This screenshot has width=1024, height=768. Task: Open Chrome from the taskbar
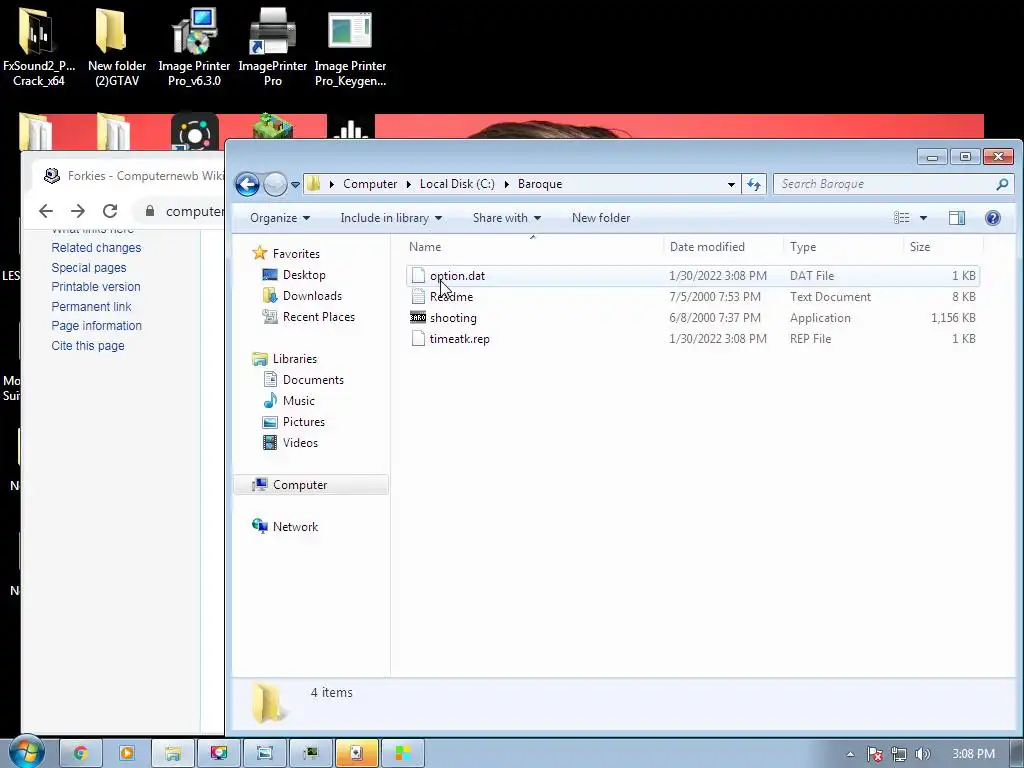point(80,753)
